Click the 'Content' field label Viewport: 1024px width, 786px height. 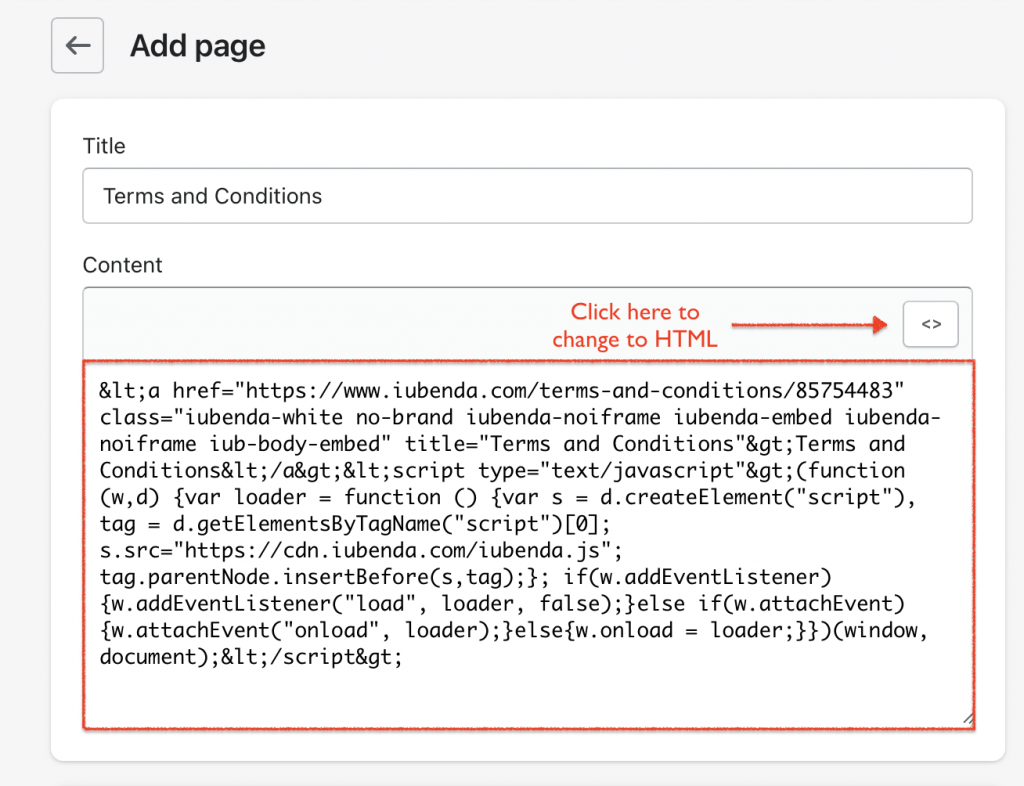pos(122,265)
